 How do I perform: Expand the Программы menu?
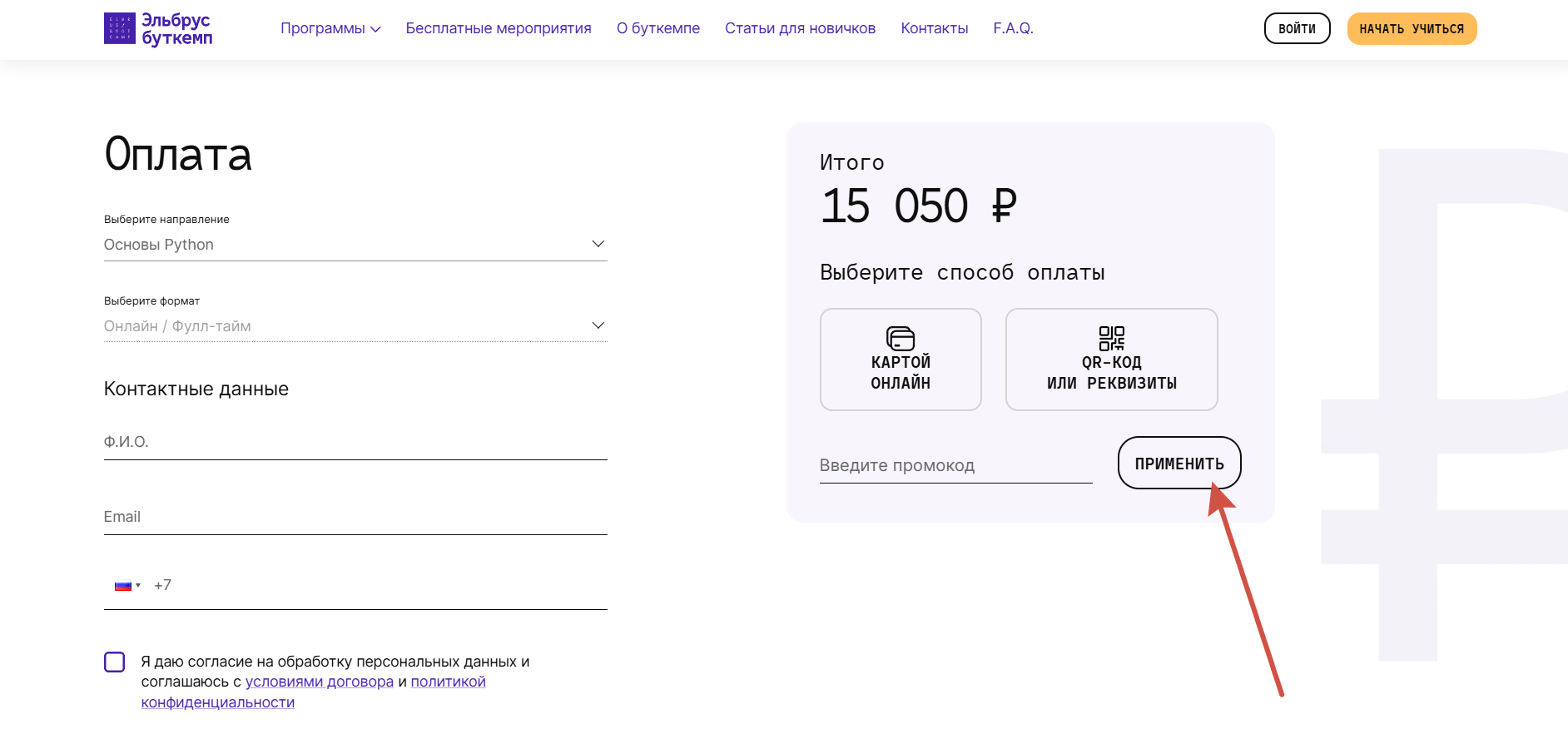tap(330, 28)
